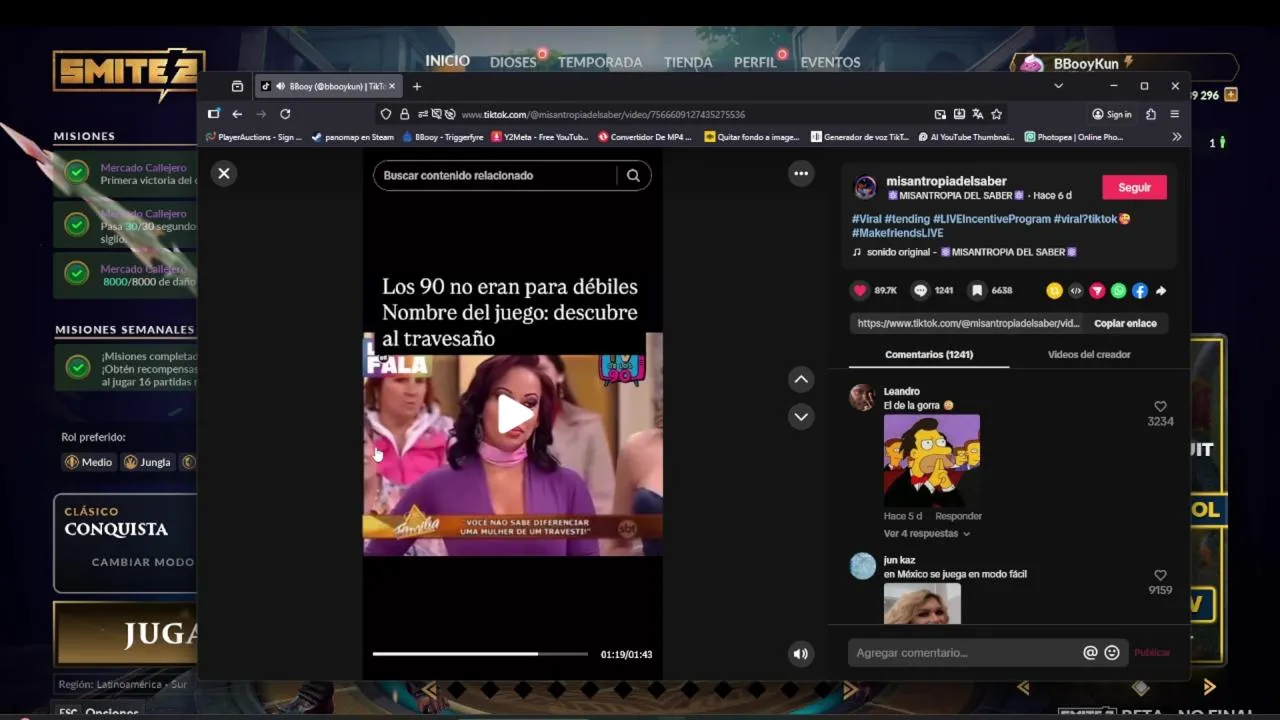The height and width of the screenshot is (720, 1280).
Task: Close the TikTok video viewer
Action: [x=224, y=173]
